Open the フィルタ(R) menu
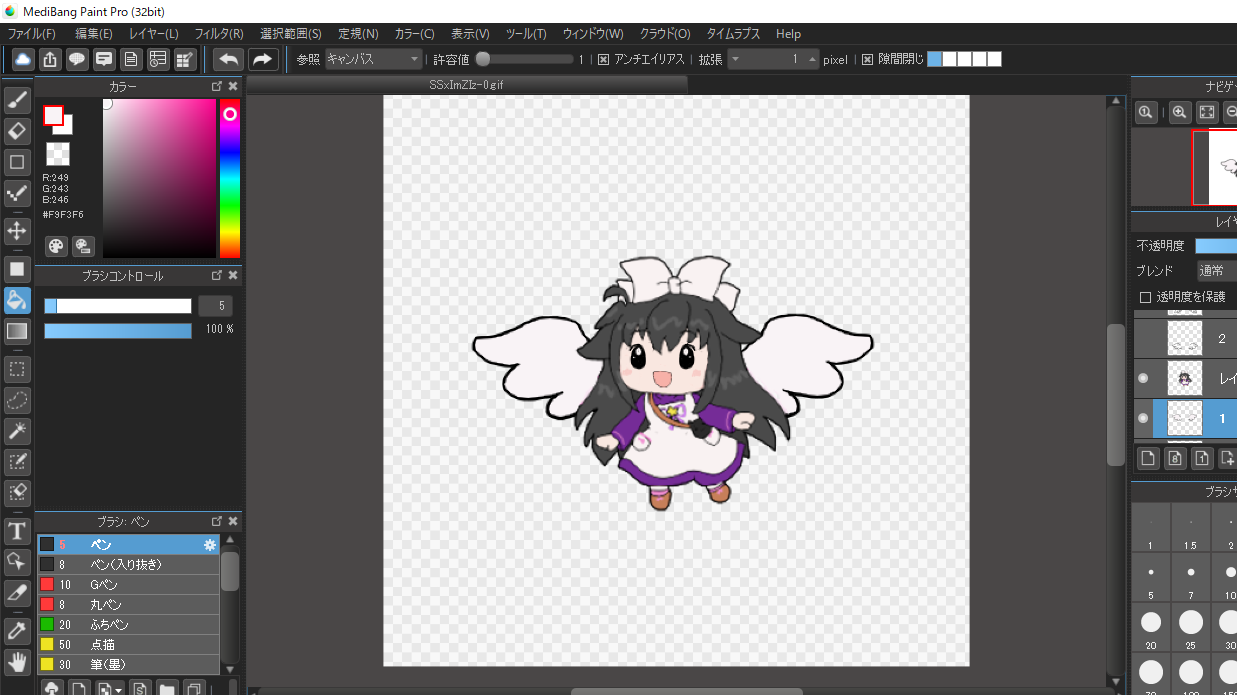Screen dimensions: 1237x695 click(219, 34)
